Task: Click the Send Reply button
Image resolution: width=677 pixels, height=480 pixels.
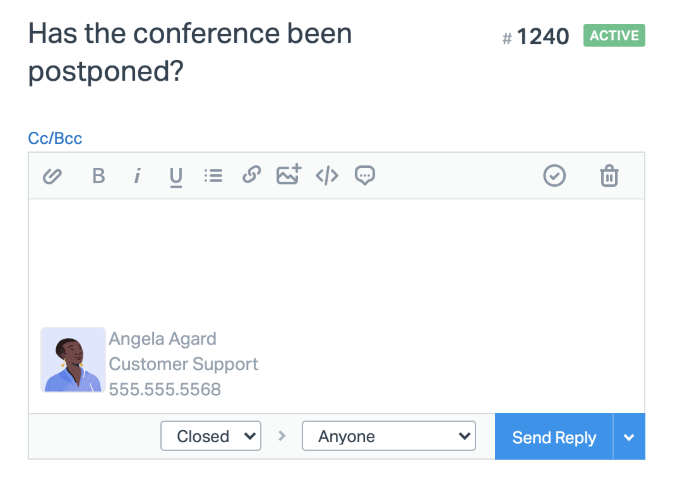Action: 554,437
